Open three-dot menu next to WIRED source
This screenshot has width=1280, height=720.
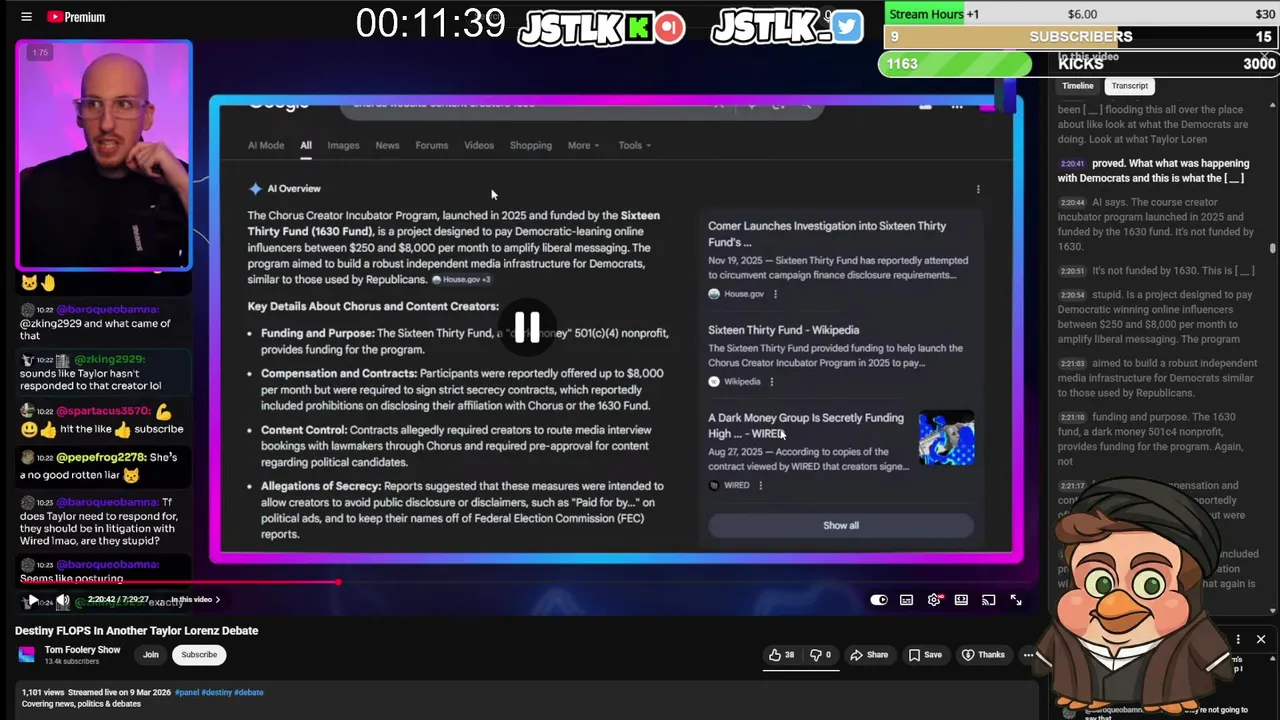point(760,486)
